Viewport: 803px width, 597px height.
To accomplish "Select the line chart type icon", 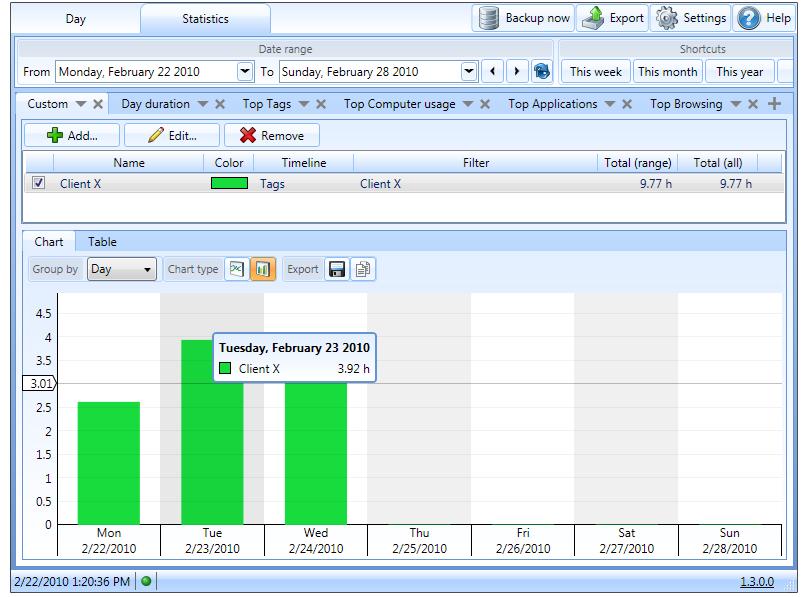I will [237, 269].
